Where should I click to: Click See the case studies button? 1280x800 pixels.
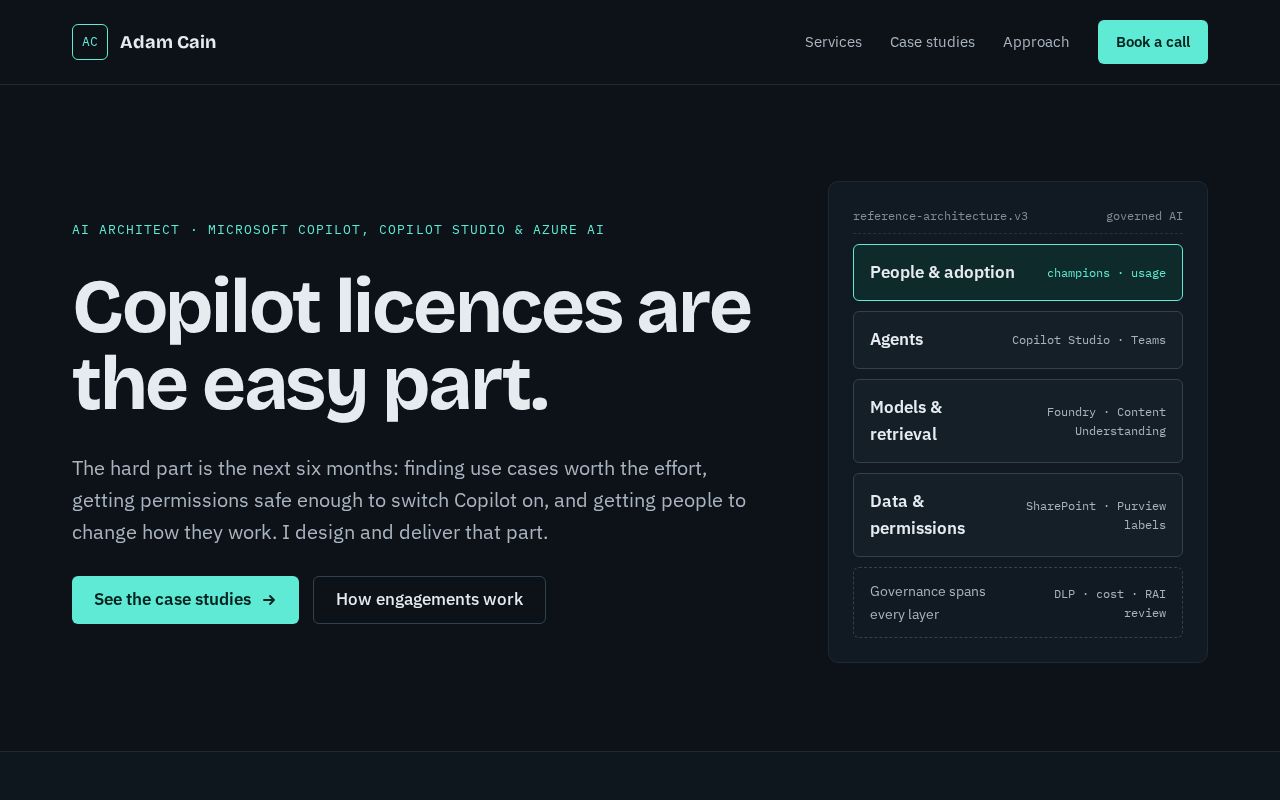point(185,600)
